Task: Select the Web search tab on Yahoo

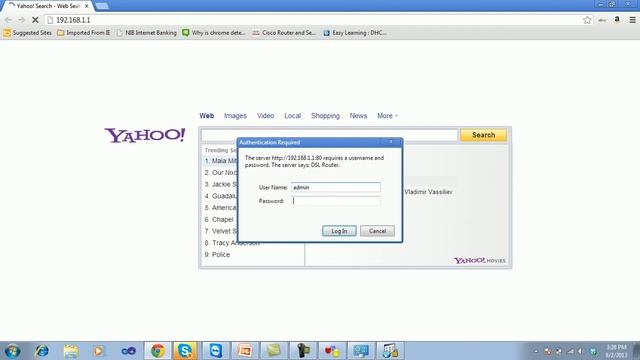Action: pos(207,116)
